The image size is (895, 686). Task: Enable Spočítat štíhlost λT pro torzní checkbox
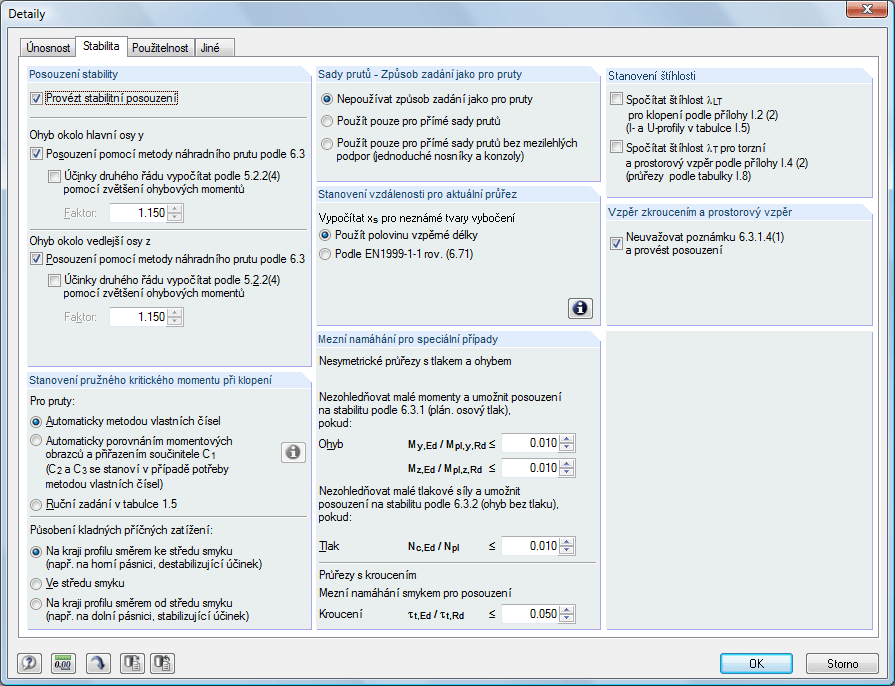[x=616, y=147]
